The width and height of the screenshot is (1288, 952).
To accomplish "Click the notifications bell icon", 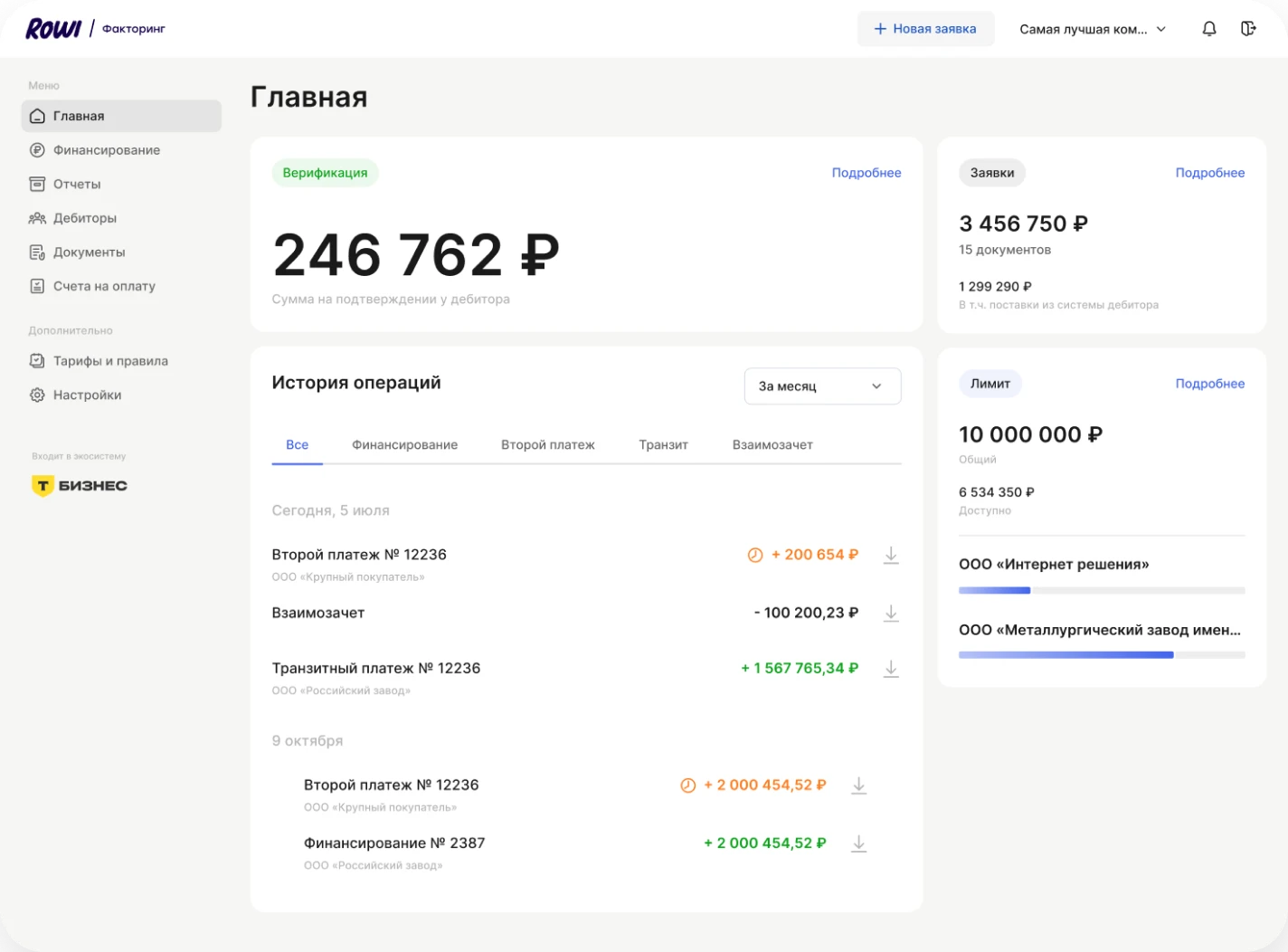I will [x=1208, y=29].
